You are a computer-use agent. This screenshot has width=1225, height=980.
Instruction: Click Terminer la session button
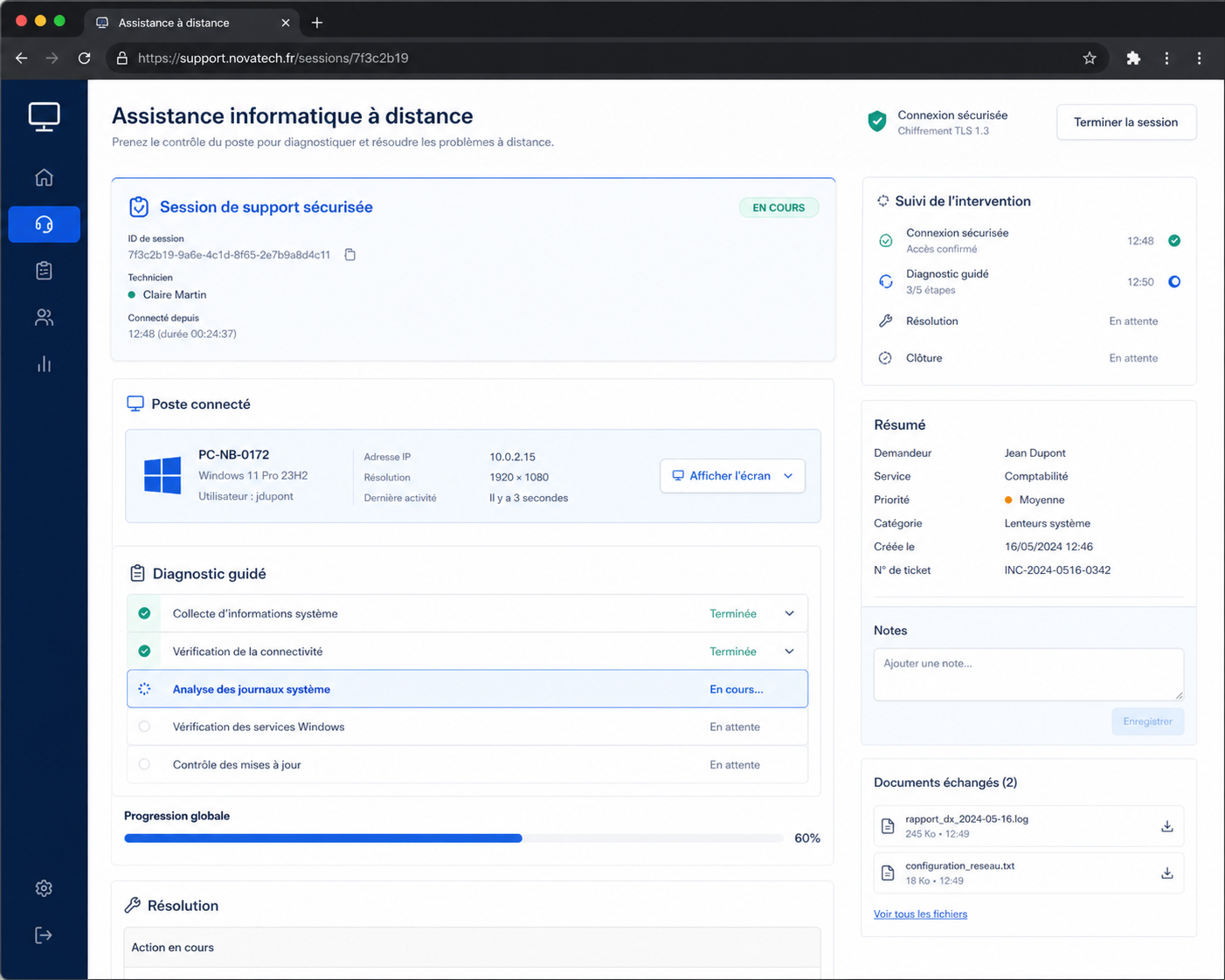tap(1126, 122)
